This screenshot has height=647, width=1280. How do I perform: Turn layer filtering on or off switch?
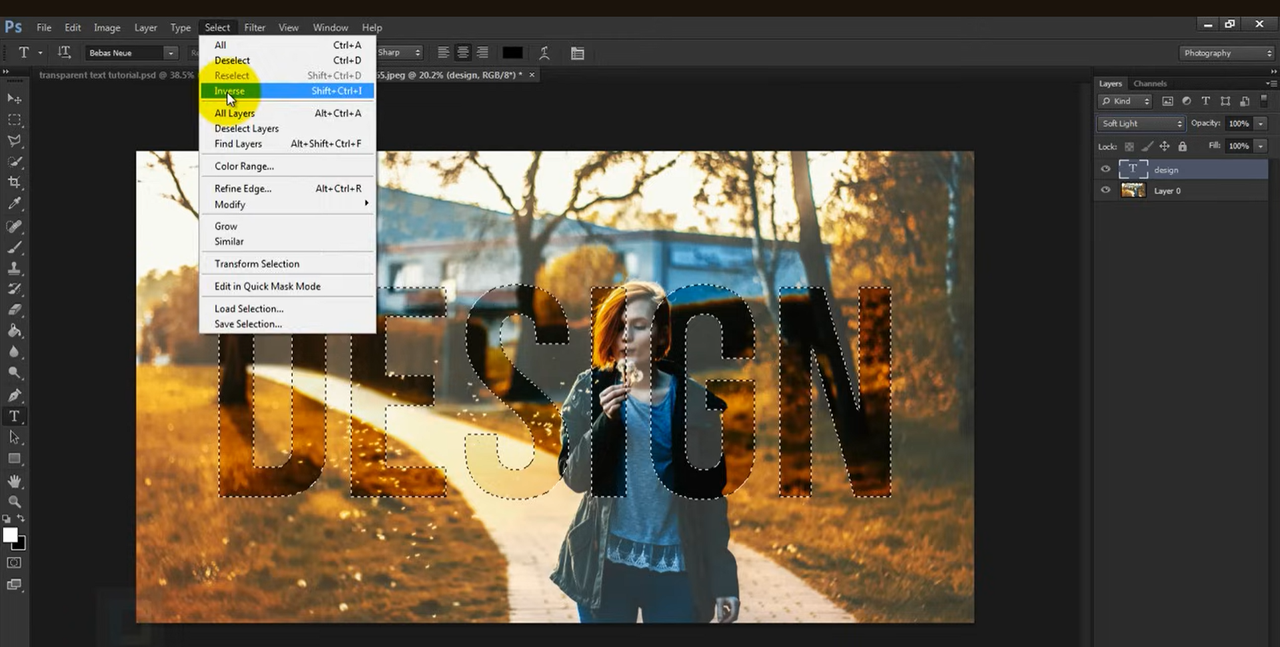1265,101
